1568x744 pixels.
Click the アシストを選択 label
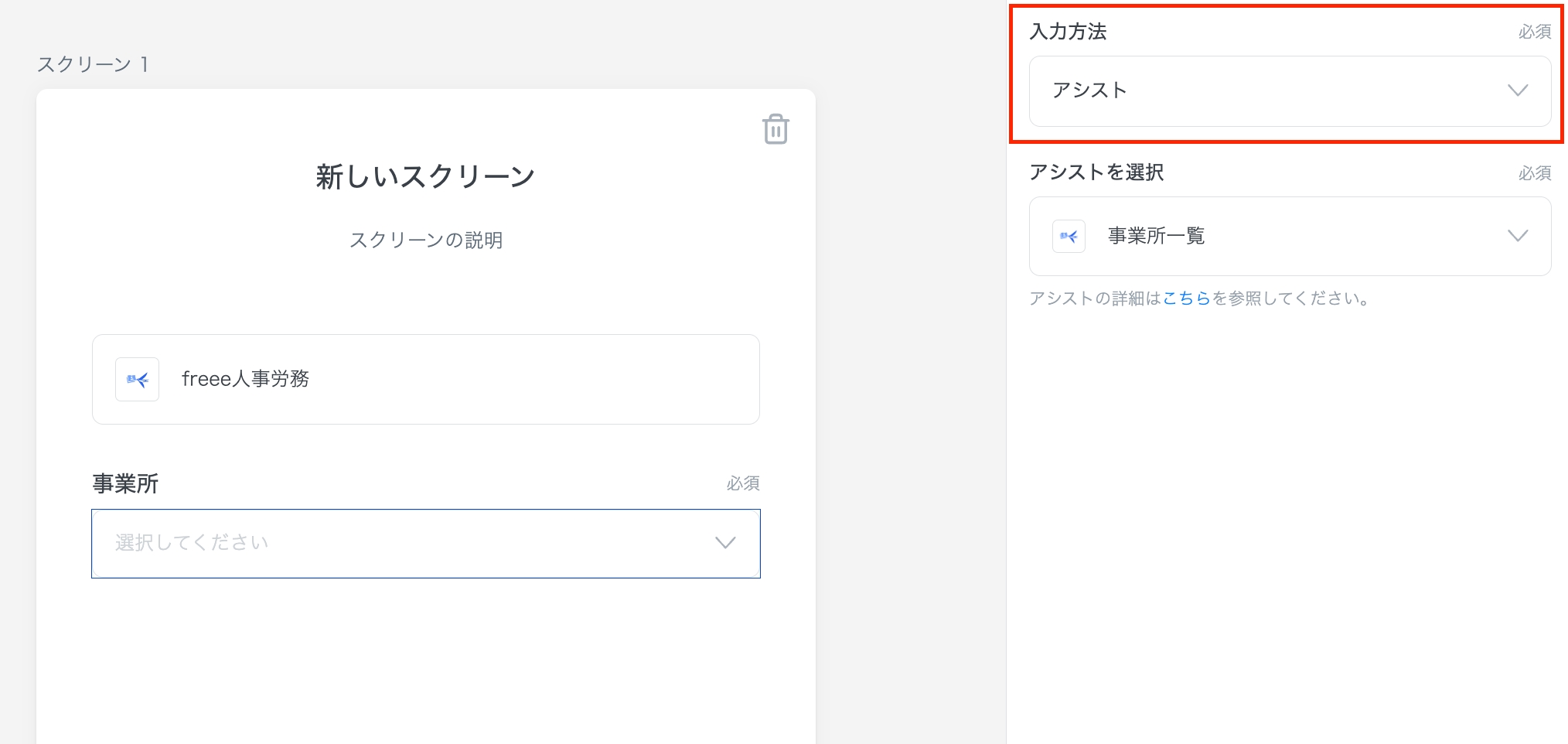point(1096,172)
